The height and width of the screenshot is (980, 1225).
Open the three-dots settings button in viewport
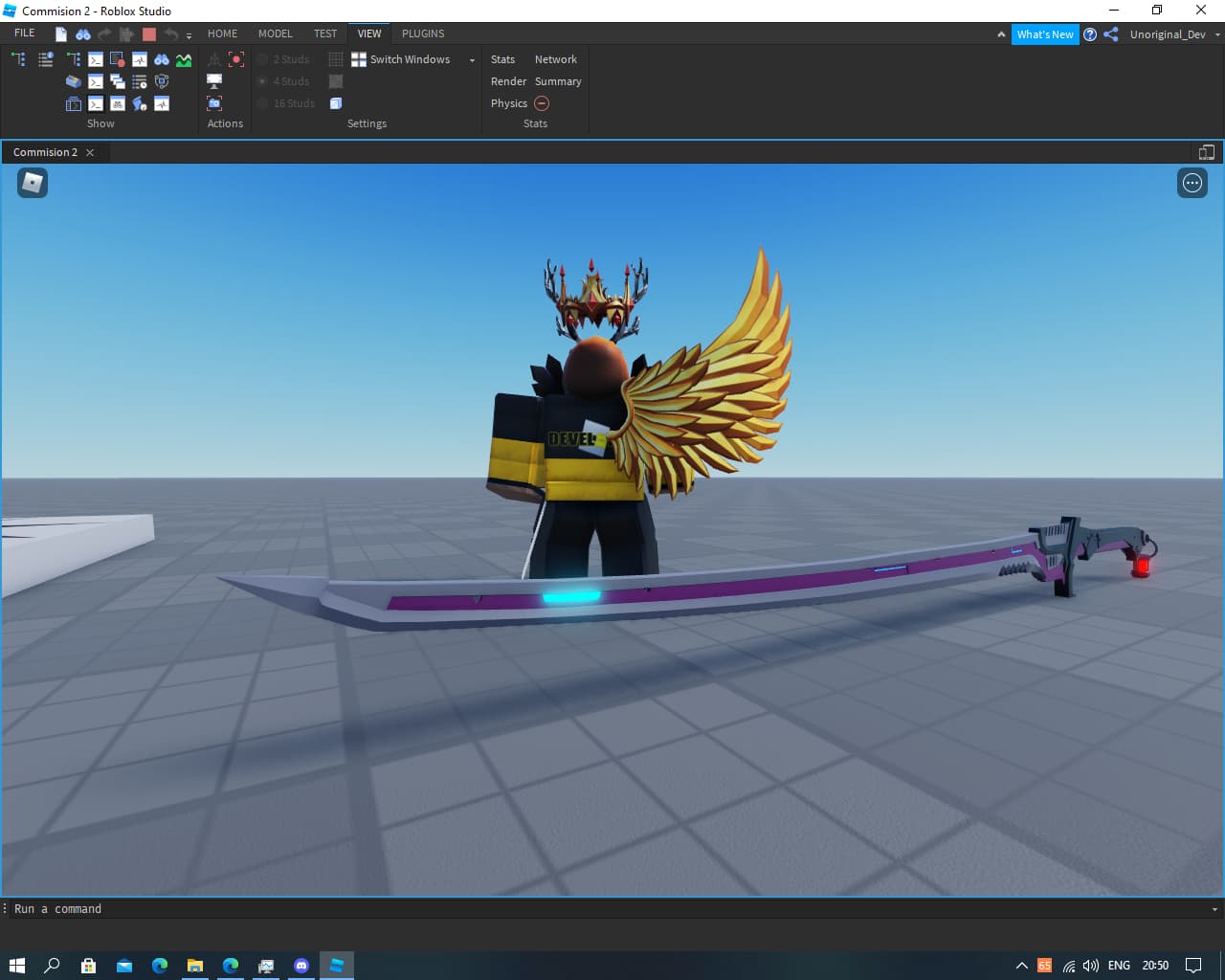coord(1192,183)
